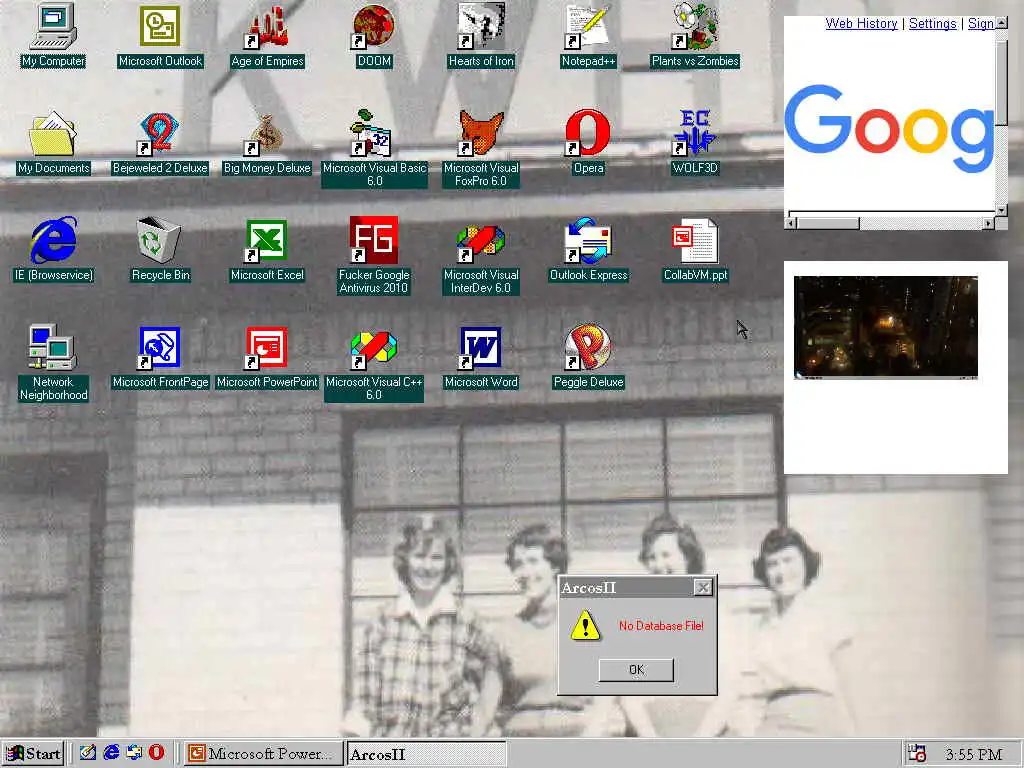The image size is (1024, 768).
Task: Click the Sign in link
Action: point(981,24)
